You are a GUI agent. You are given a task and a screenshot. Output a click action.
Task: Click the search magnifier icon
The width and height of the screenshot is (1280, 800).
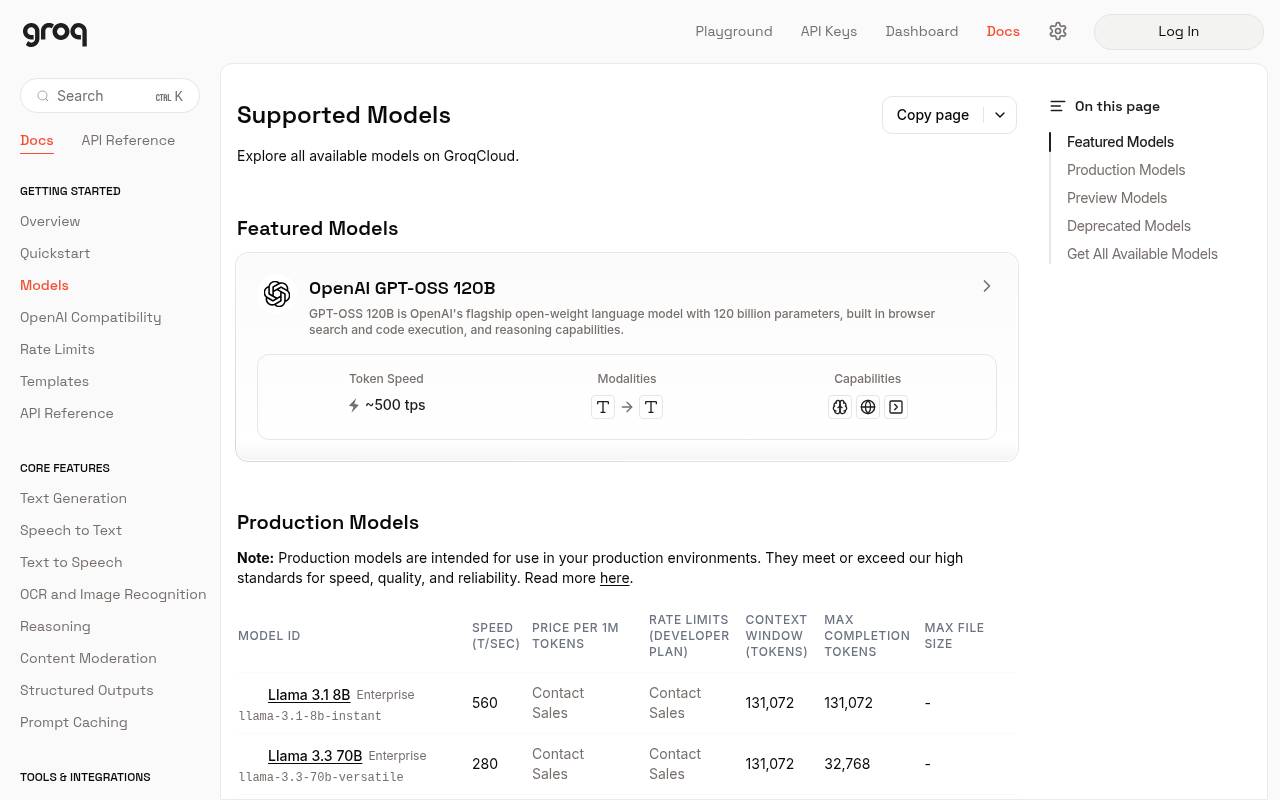pyautogui.click(x=43, y=96)
